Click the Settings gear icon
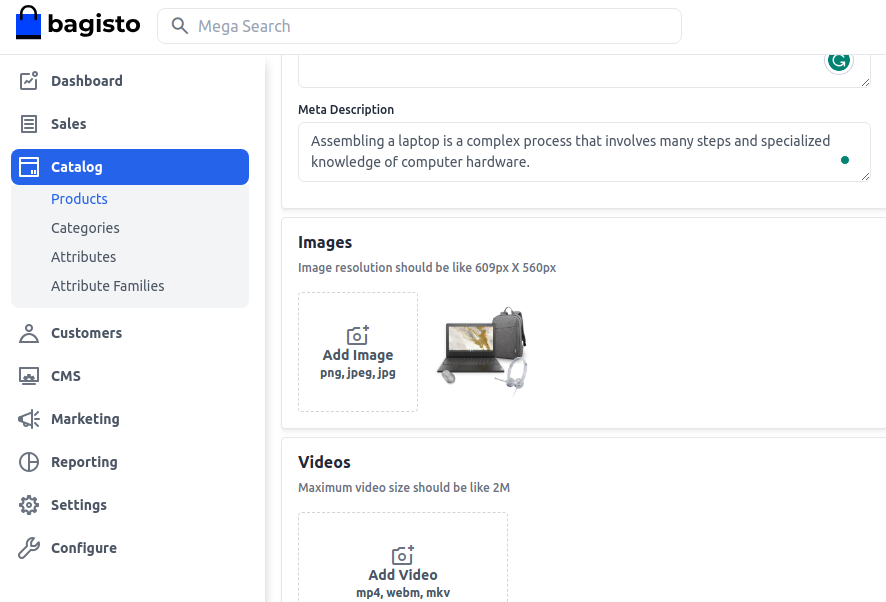The height and width of the screenshot is (602, 886). tap(27, 504)
